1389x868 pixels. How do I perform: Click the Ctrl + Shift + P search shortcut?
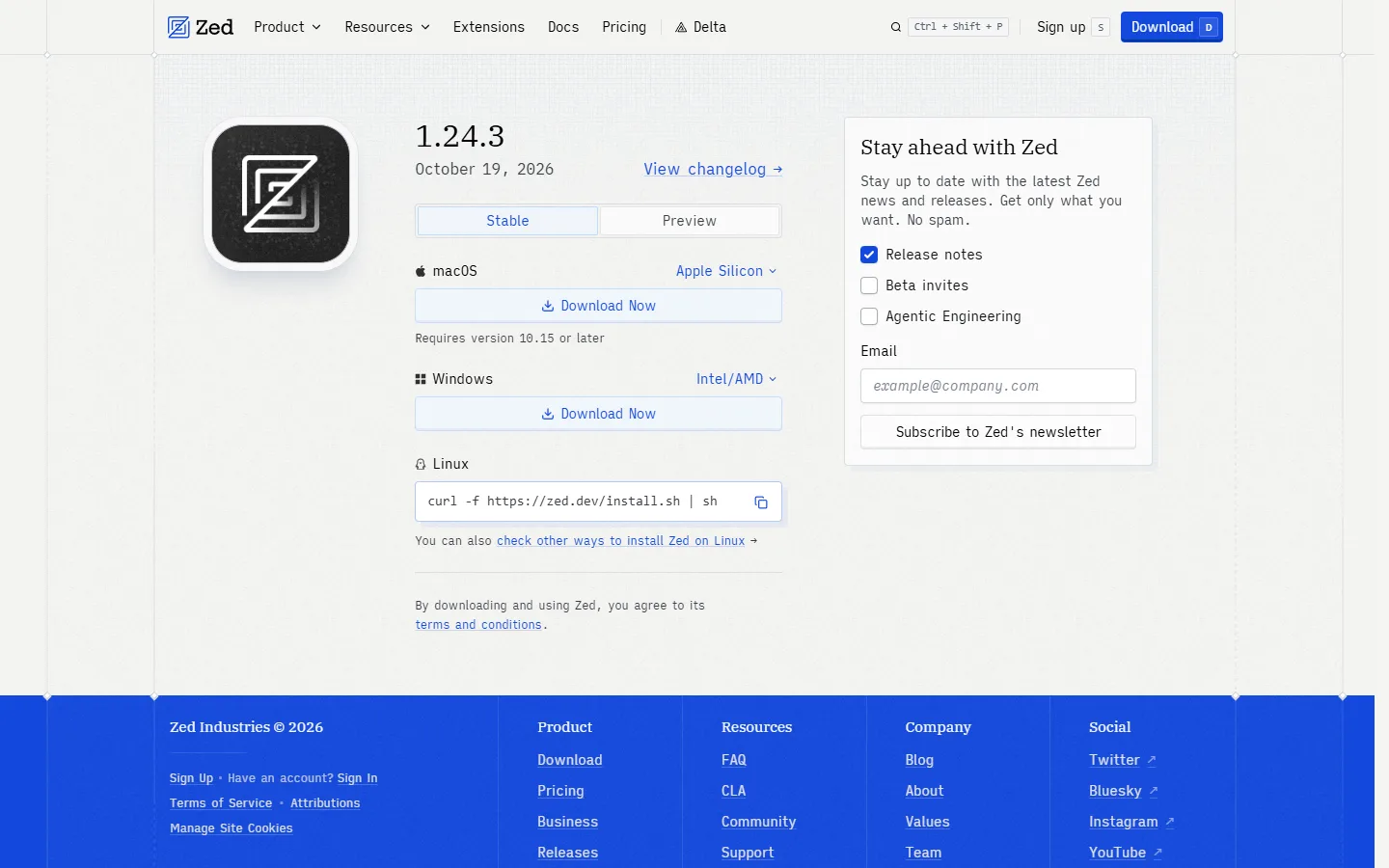coord(959,27)
